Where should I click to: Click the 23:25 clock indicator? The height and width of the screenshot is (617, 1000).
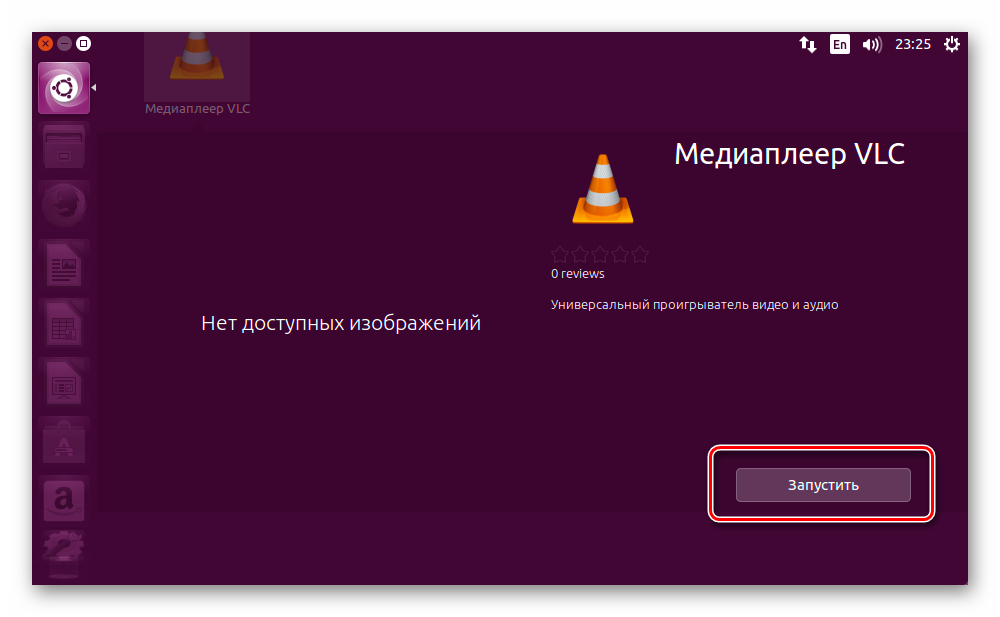[913, 44]
